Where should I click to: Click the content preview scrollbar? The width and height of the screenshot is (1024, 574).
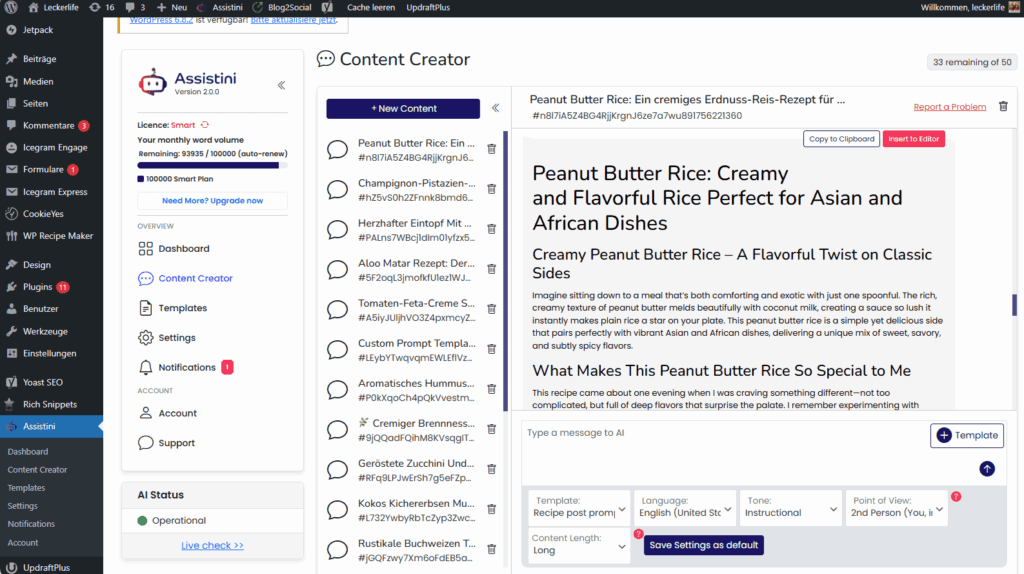pyautogui.click(x=1014, y=305)
